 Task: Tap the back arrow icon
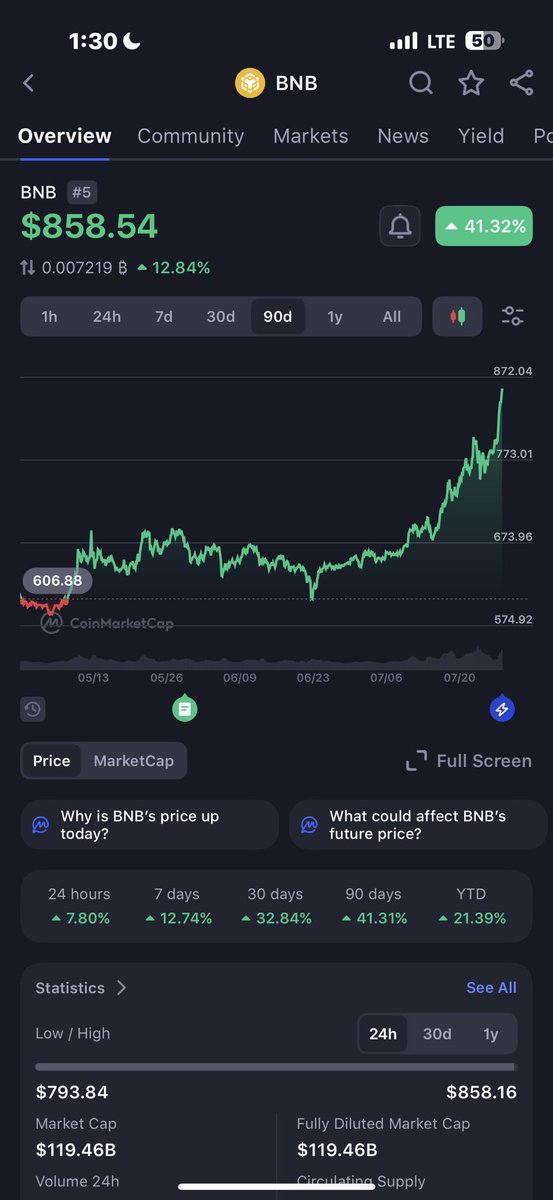tap(28, 83)
